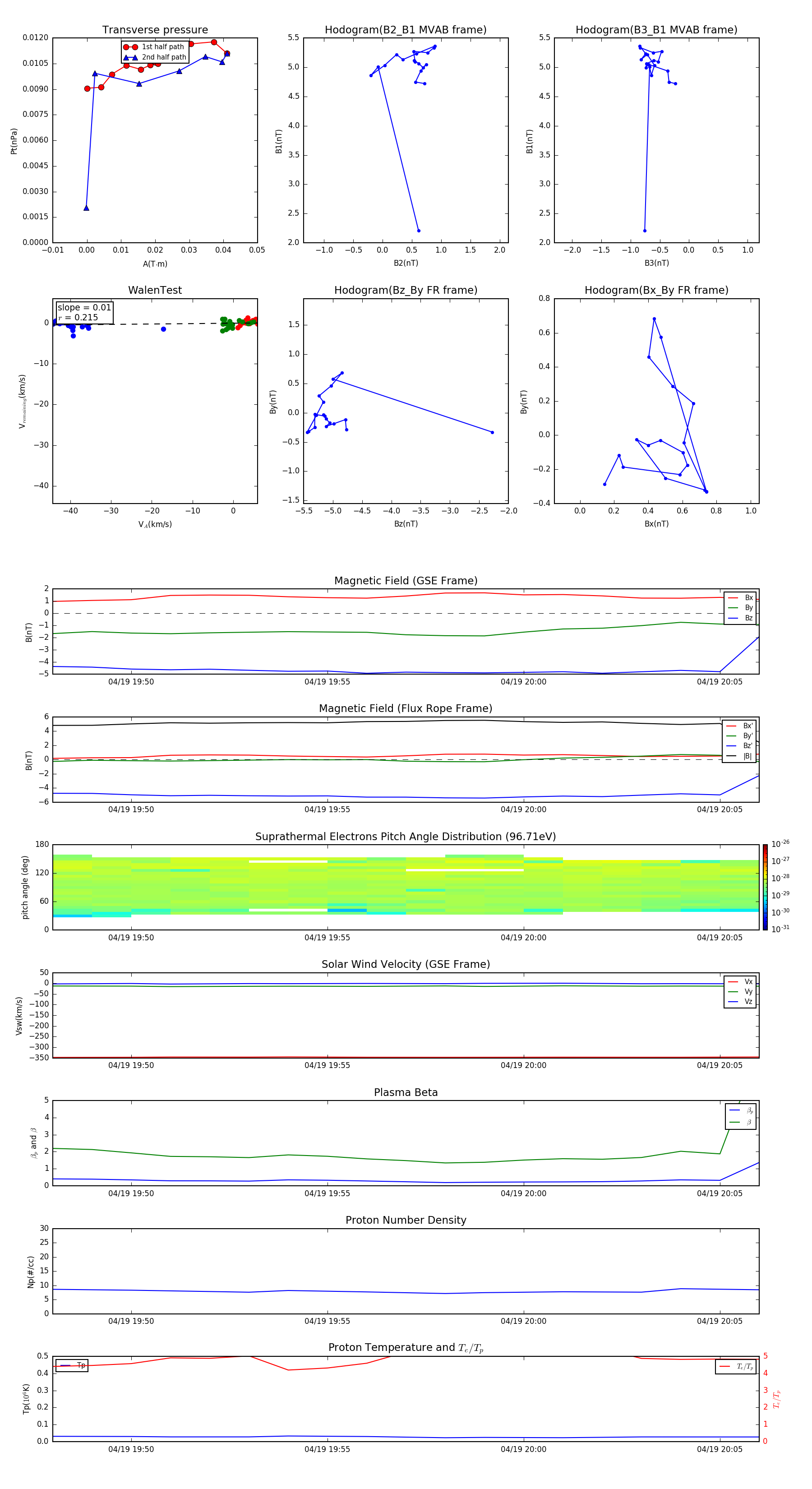
Task: Click the far-right outlier point in Bz_By hodogram
Action: [492, 432]
